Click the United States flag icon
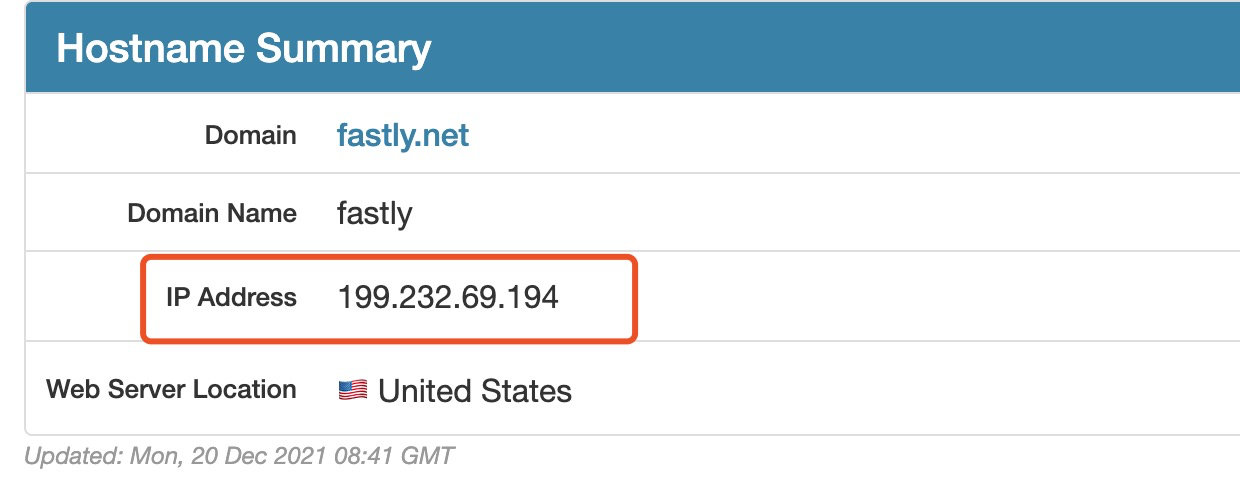 pyautogui.click(x=352, y=390)
